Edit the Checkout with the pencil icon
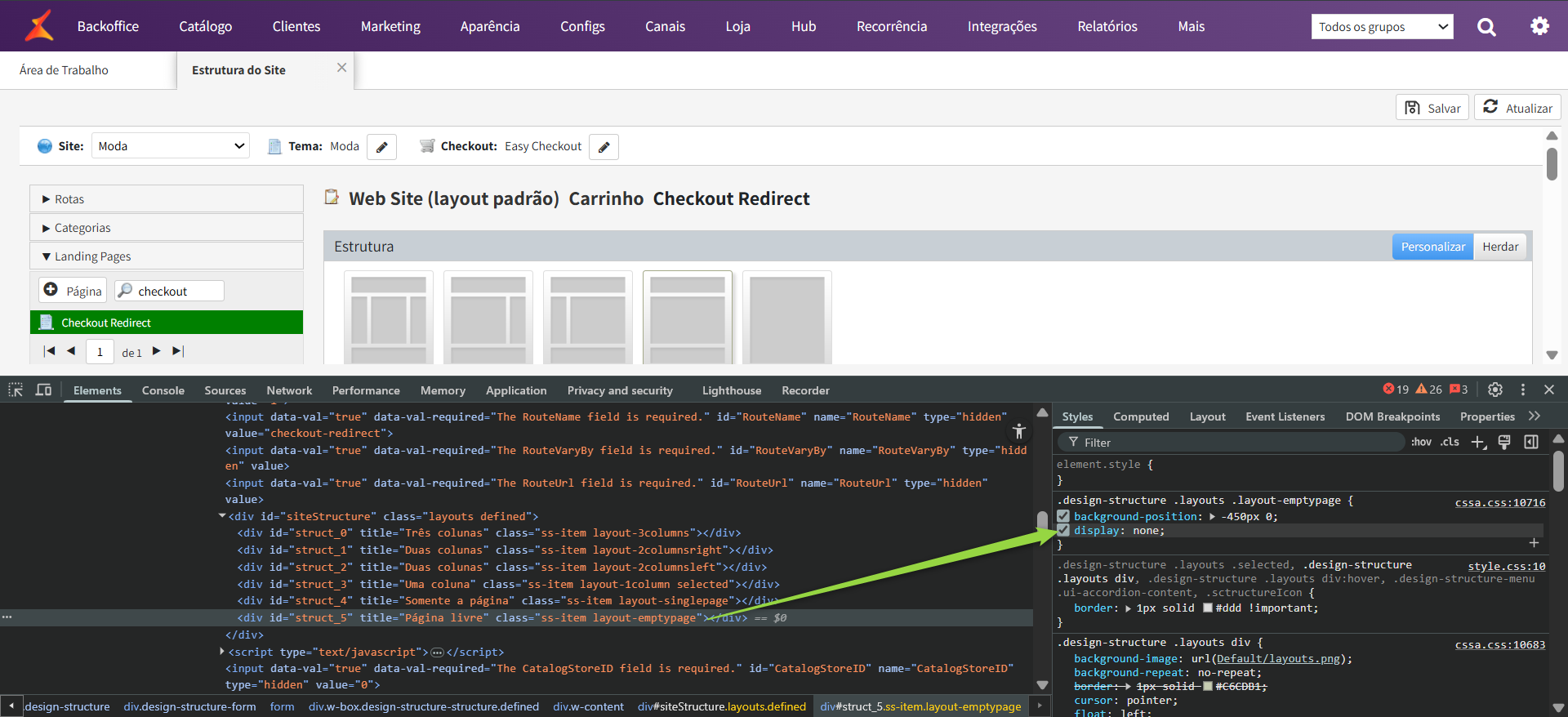 [604, 147]
